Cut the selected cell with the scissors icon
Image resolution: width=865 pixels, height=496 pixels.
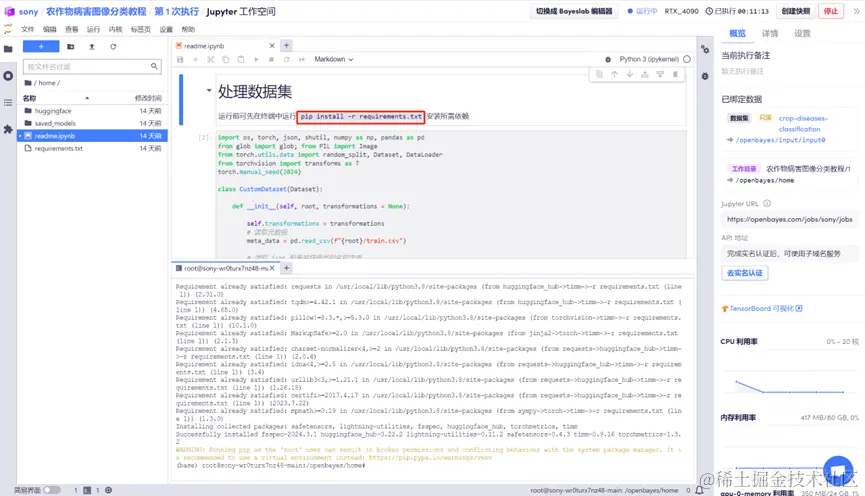point(210,59)
